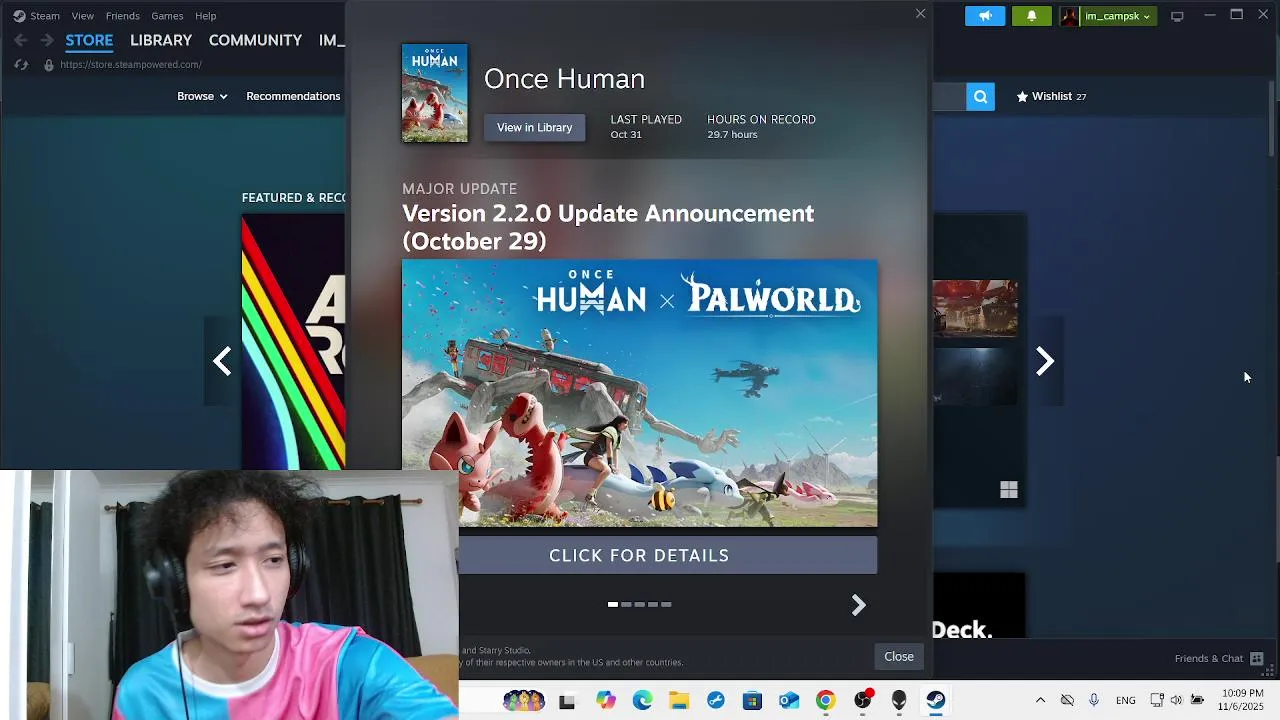Advance to the next update arrow
1280x720 pixels.
tap(858, 605)
